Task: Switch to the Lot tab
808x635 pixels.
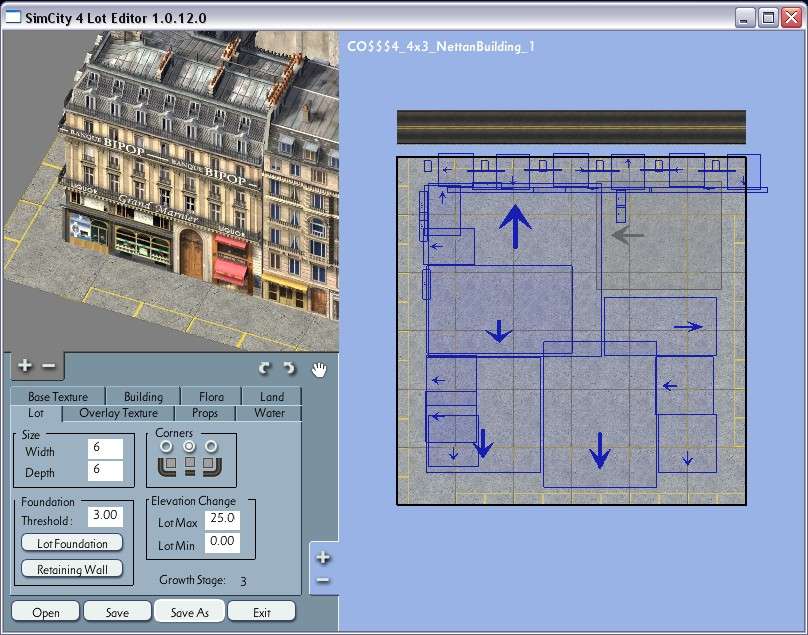Action: [x=36, y=413]
